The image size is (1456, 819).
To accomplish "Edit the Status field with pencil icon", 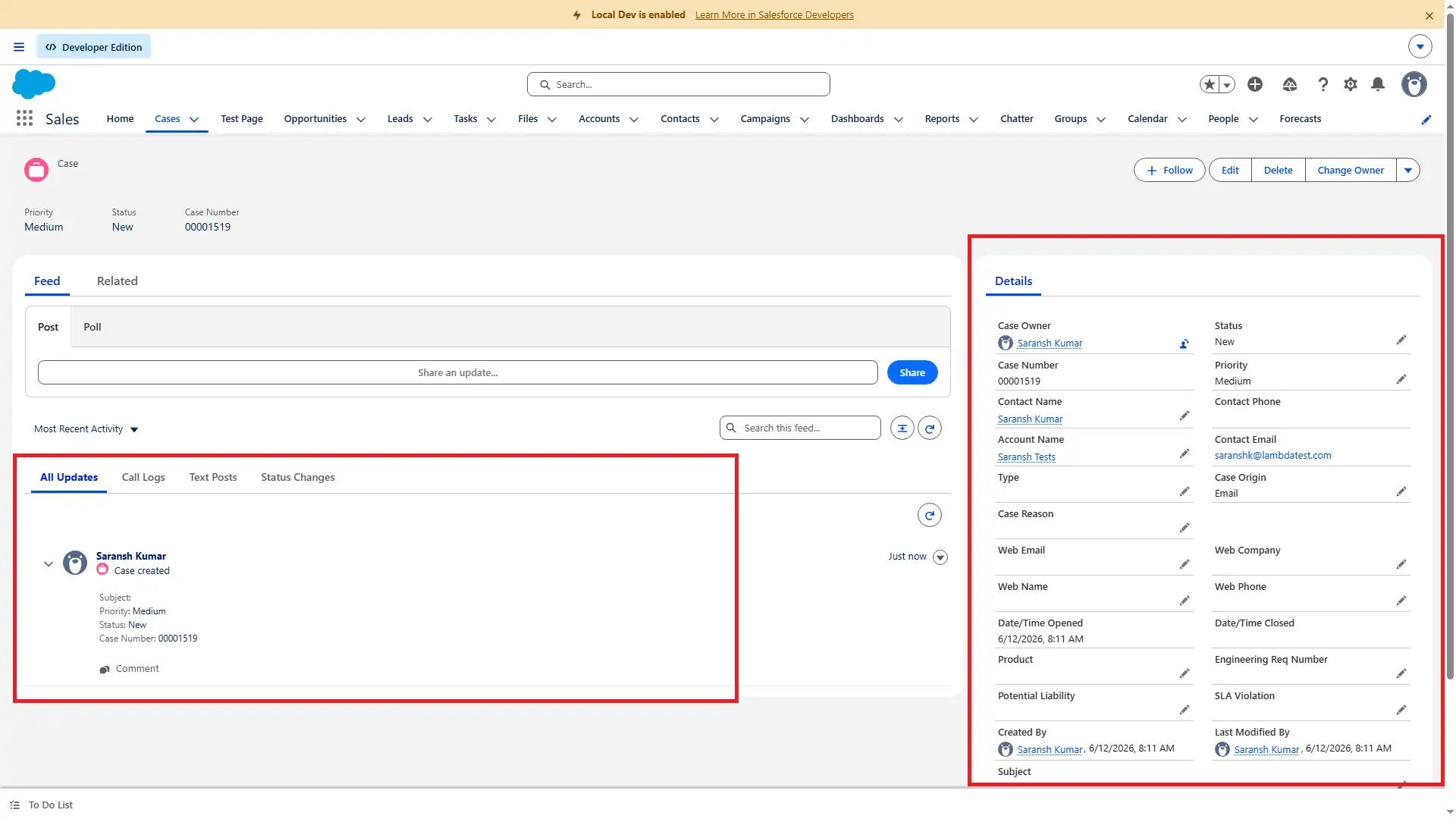I will tap(1401, 340).
